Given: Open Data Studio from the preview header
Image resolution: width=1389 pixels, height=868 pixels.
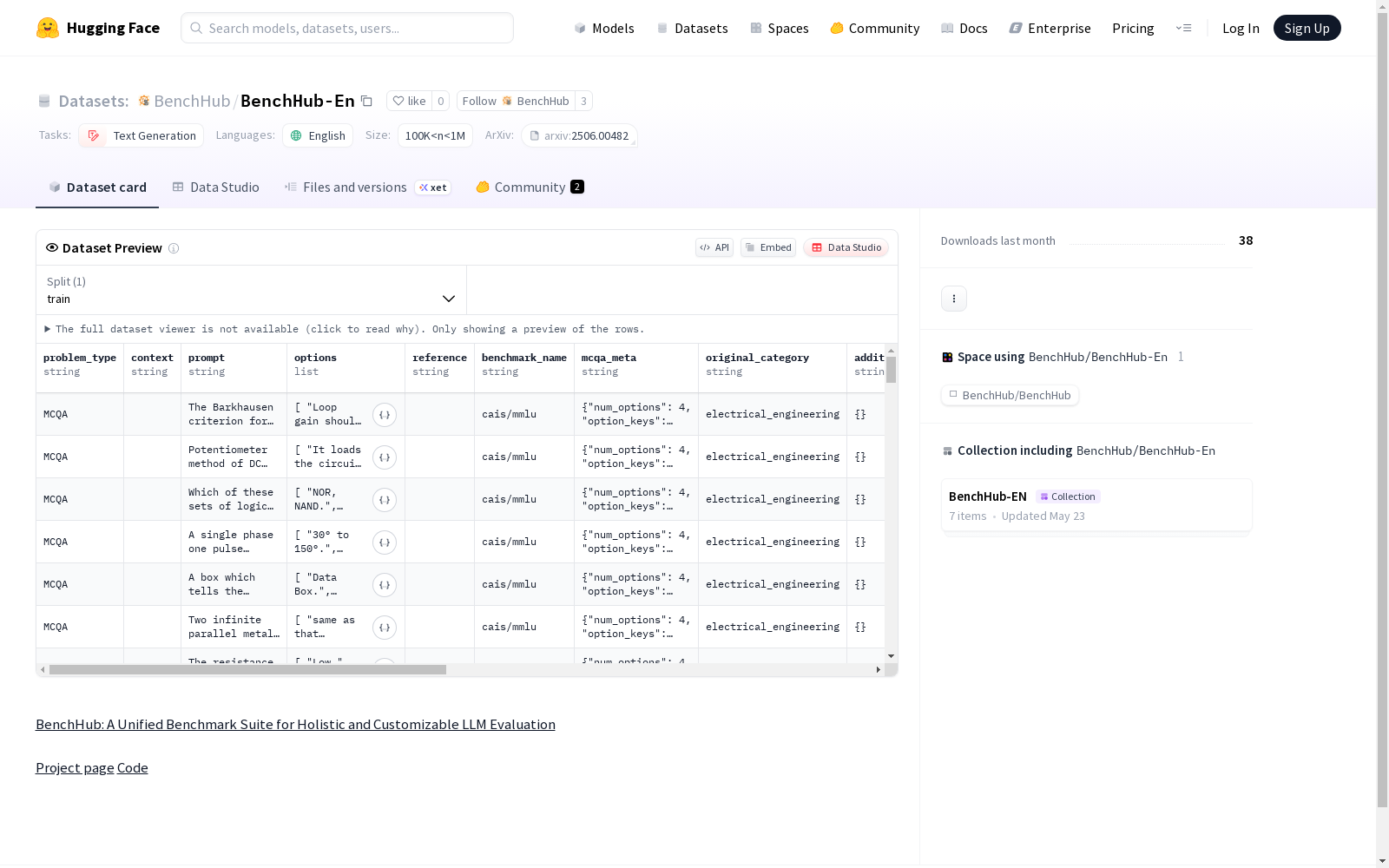Looking at the screenshot, I should point(846,247).
